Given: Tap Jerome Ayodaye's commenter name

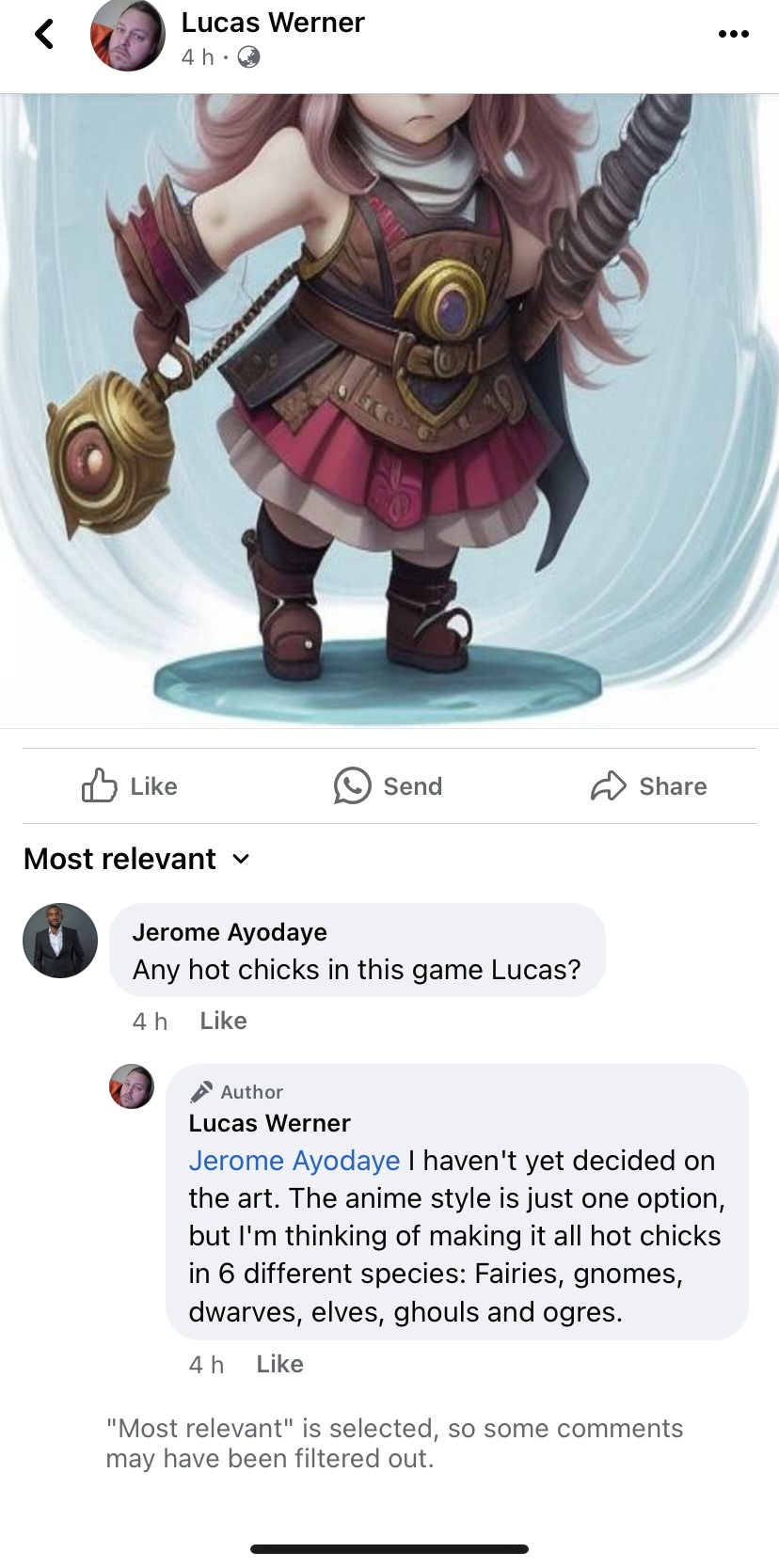Looking at the screenshot, I should [230, 932].
